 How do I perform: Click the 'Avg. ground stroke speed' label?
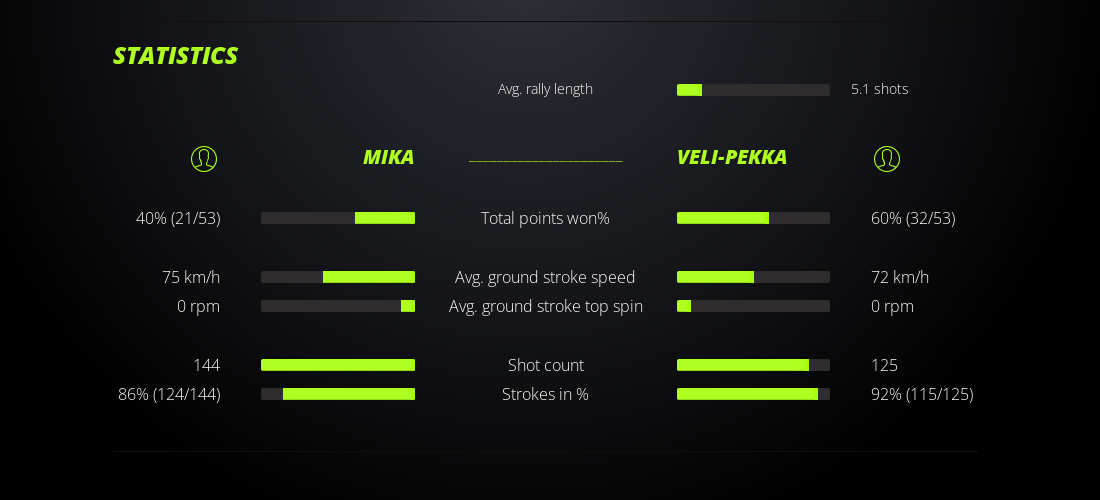point(545,277)
